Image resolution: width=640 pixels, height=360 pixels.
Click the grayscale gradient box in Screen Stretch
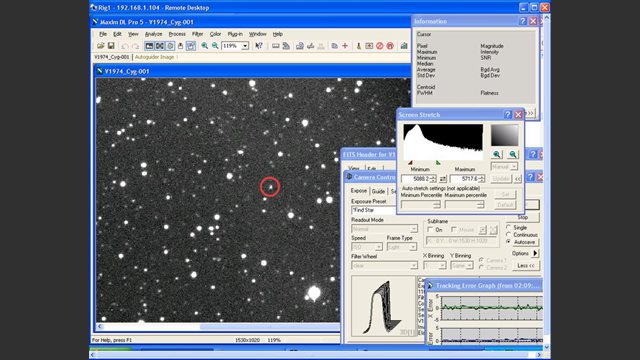point(504,135)
